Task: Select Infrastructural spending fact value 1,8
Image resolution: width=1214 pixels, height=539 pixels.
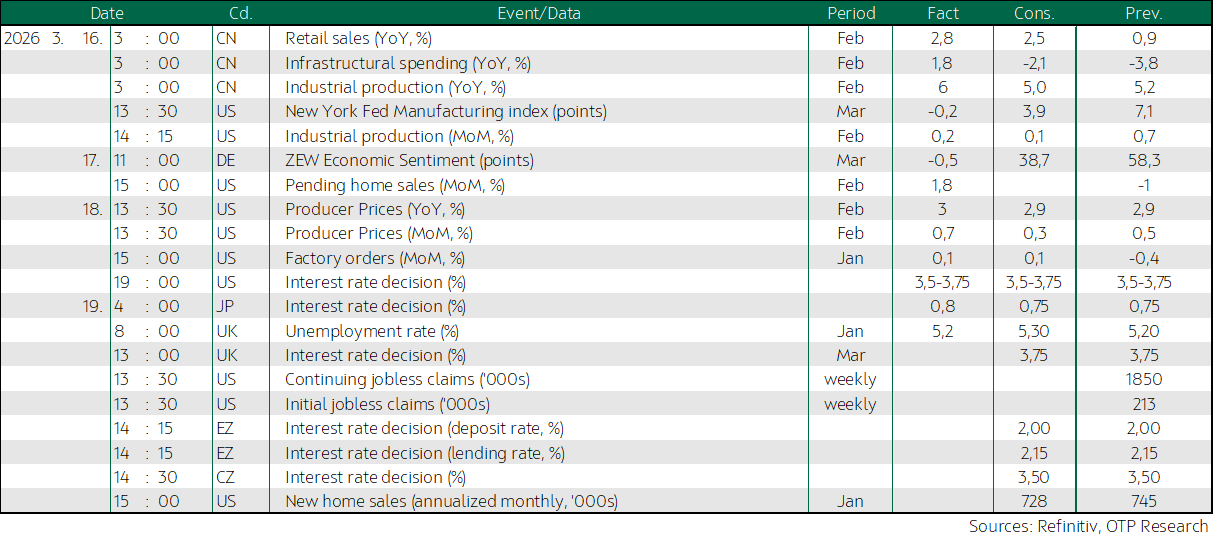Action: [943, 63]
